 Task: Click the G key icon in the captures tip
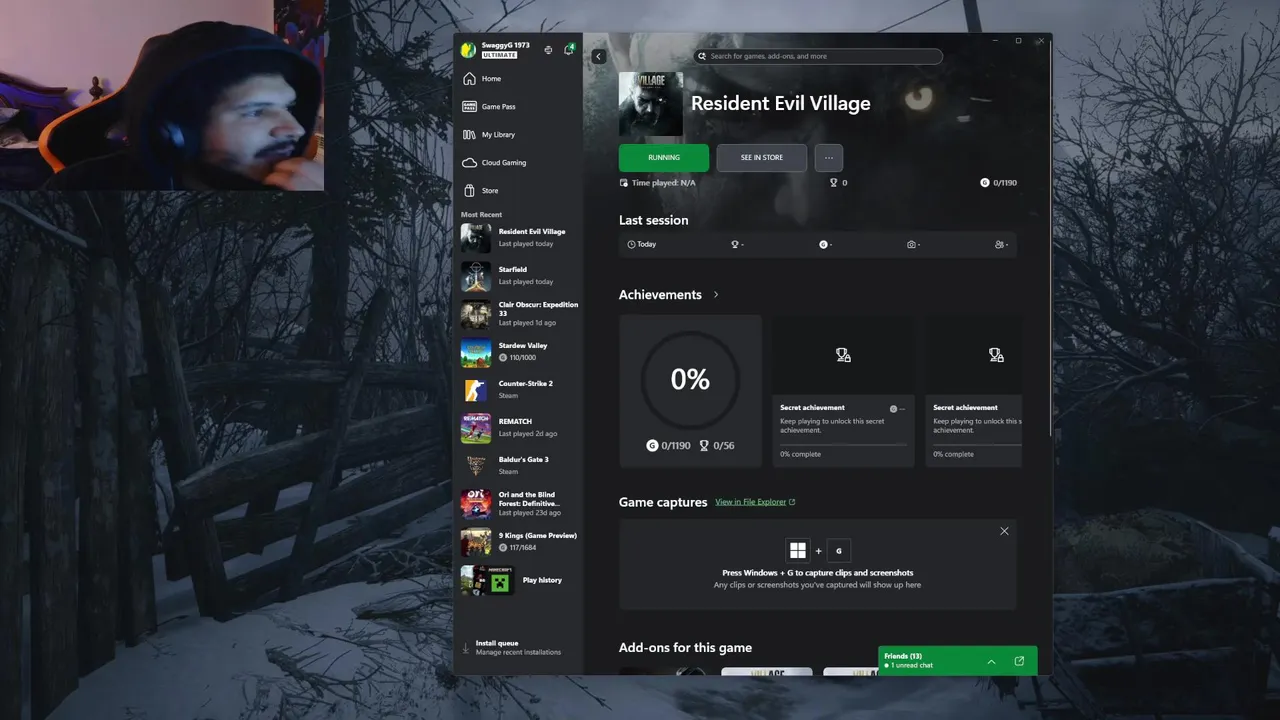click(x=839, y=550)
